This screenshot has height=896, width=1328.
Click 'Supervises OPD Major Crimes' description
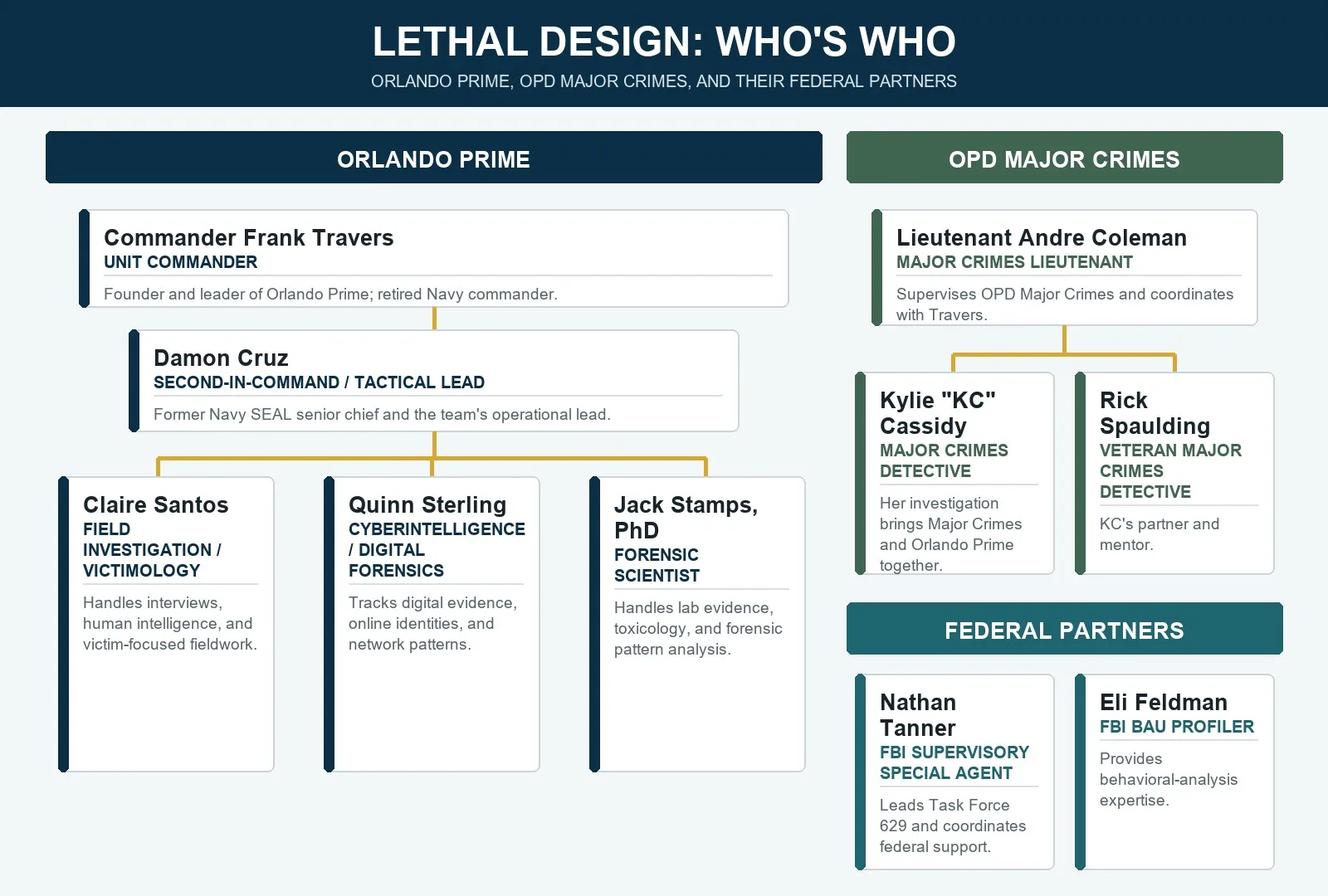pyautogui.click(x=1065, y=304)
